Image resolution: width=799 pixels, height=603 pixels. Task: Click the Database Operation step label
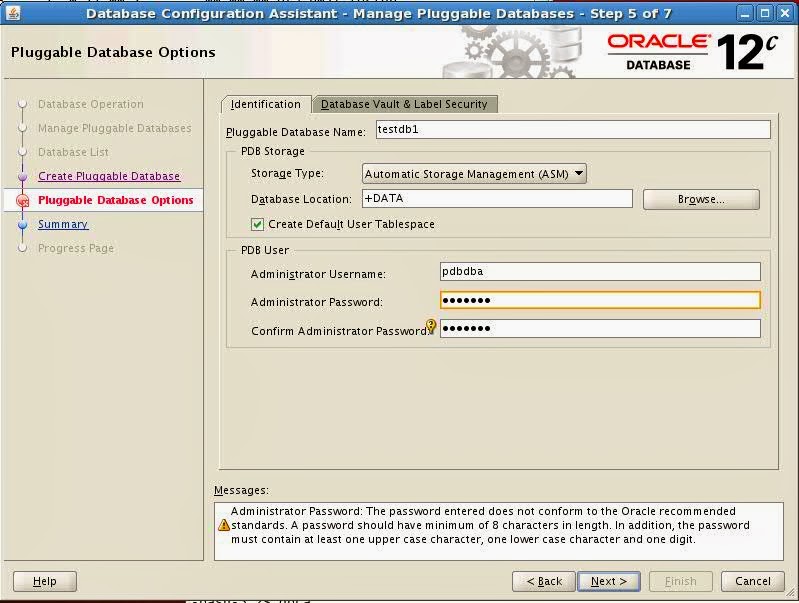click(x=91, y=104)
